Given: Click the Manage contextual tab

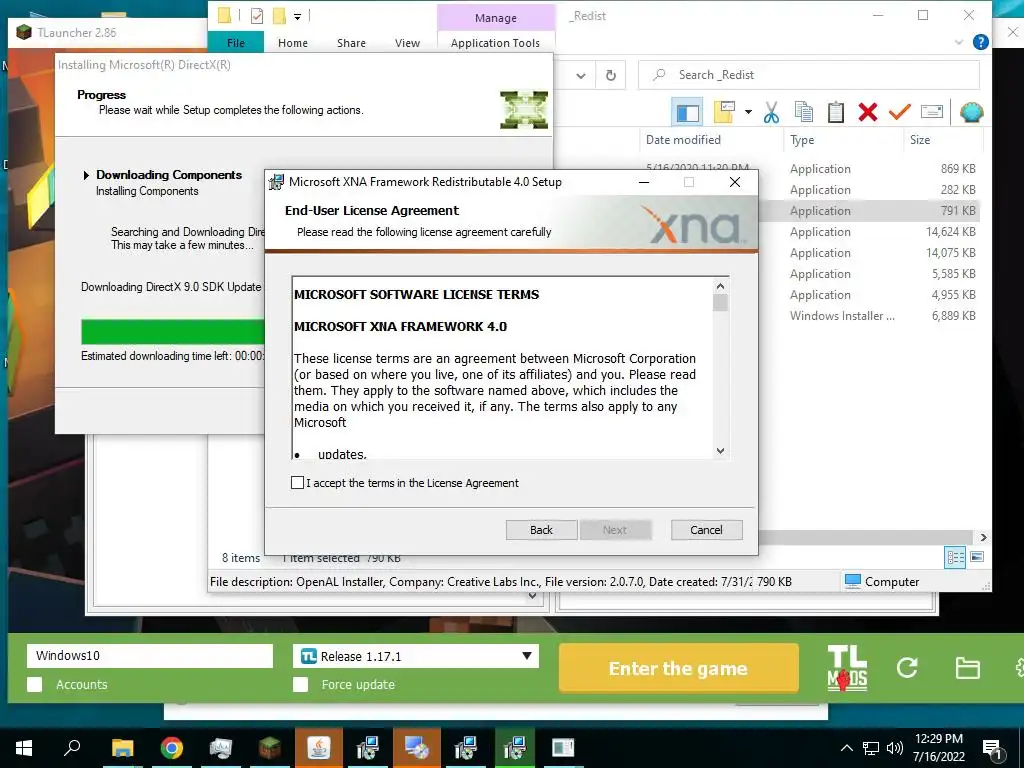Looking at the screenshot, I should 496,18.
